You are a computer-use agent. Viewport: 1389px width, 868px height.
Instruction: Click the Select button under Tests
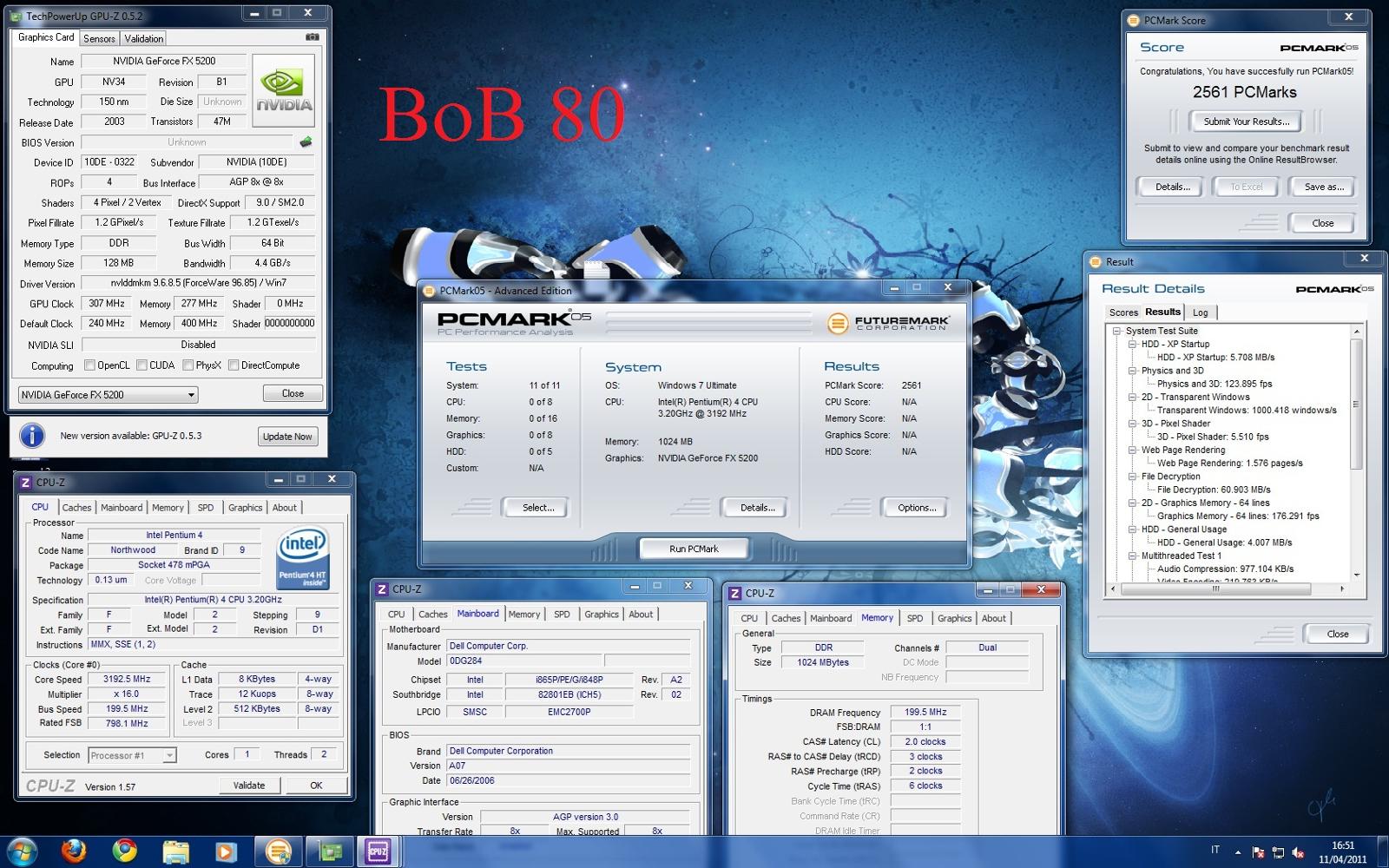click(x=538, y=508)
